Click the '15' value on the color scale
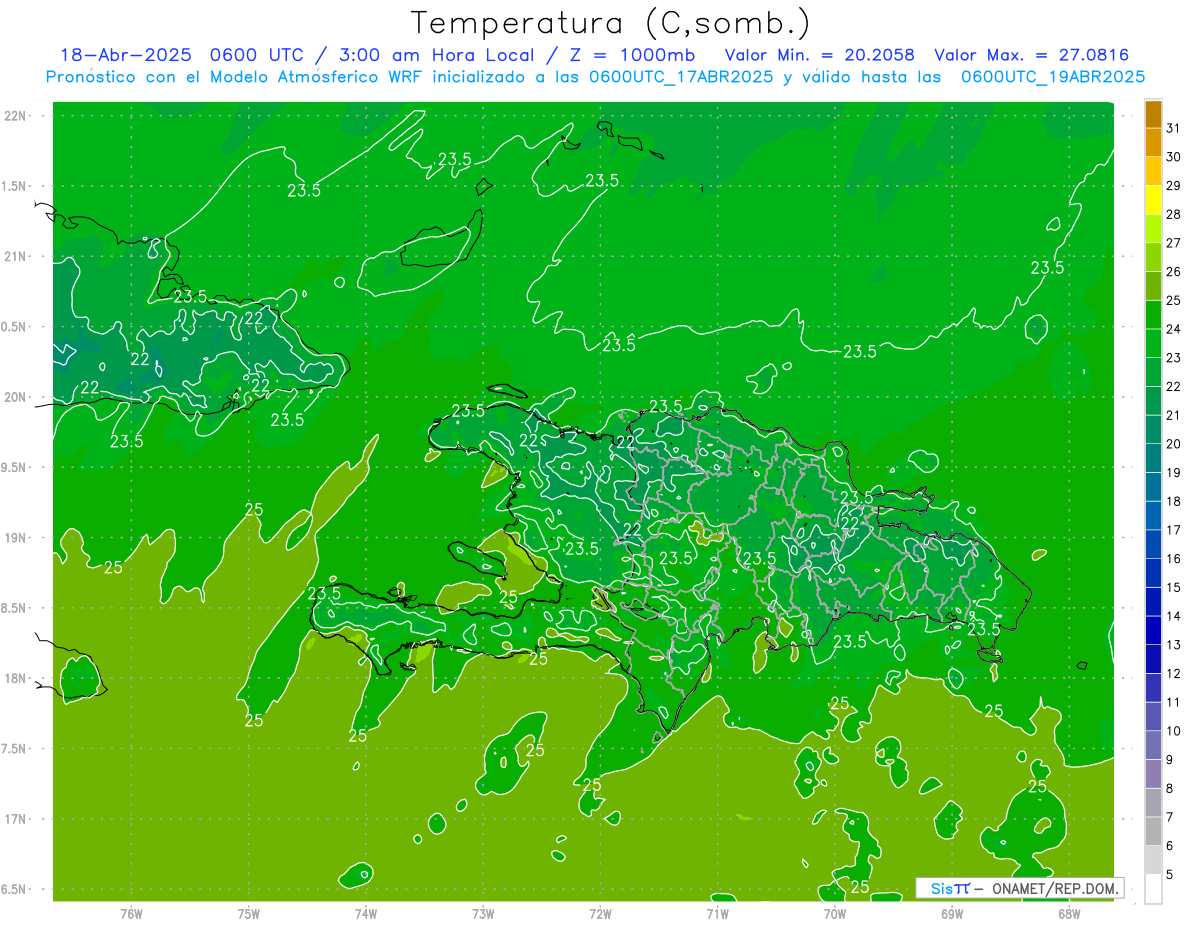The image size is (1200, 927). click(1174, 587)
